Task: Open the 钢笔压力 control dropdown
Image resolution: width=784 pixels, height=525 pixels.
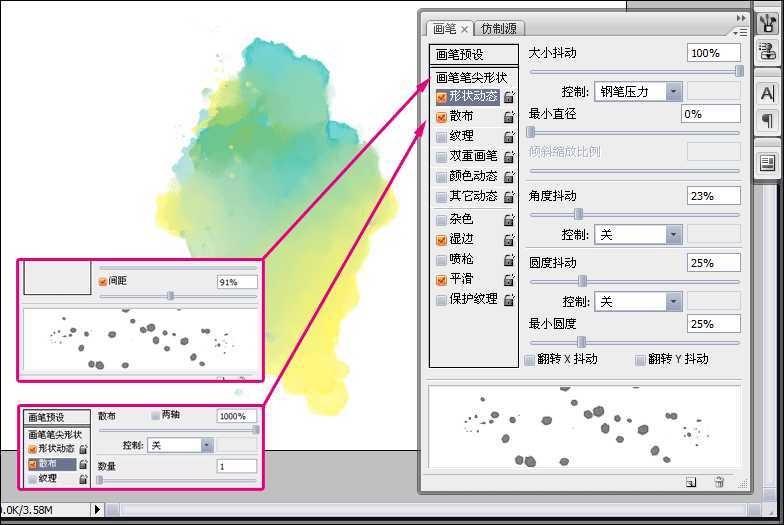Action: pyautogui.click(x=638, y=92)
